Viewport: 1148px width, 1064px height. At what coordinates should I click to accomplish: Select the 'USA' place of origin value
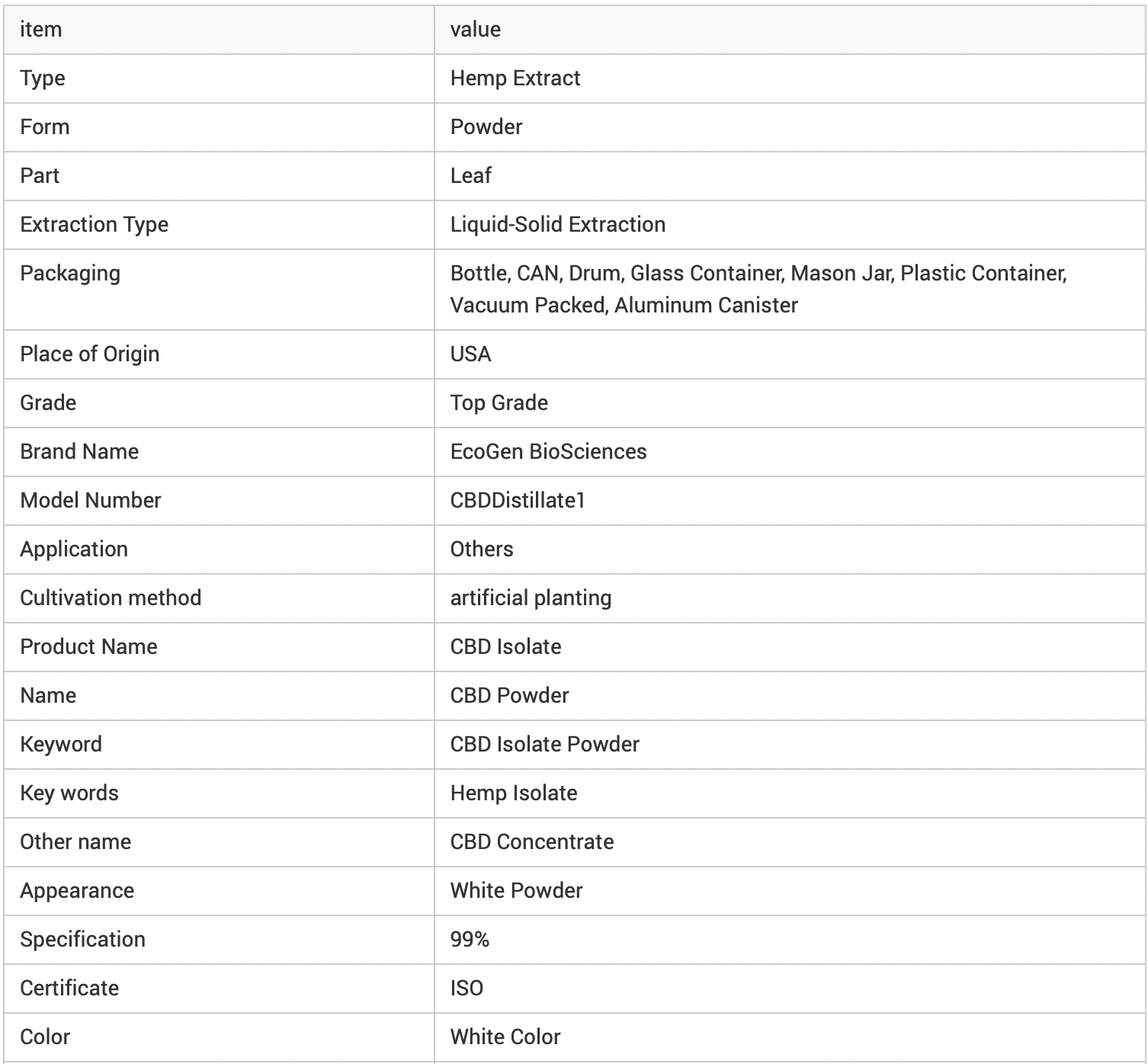pyautogui.click(x=471, y=354)
